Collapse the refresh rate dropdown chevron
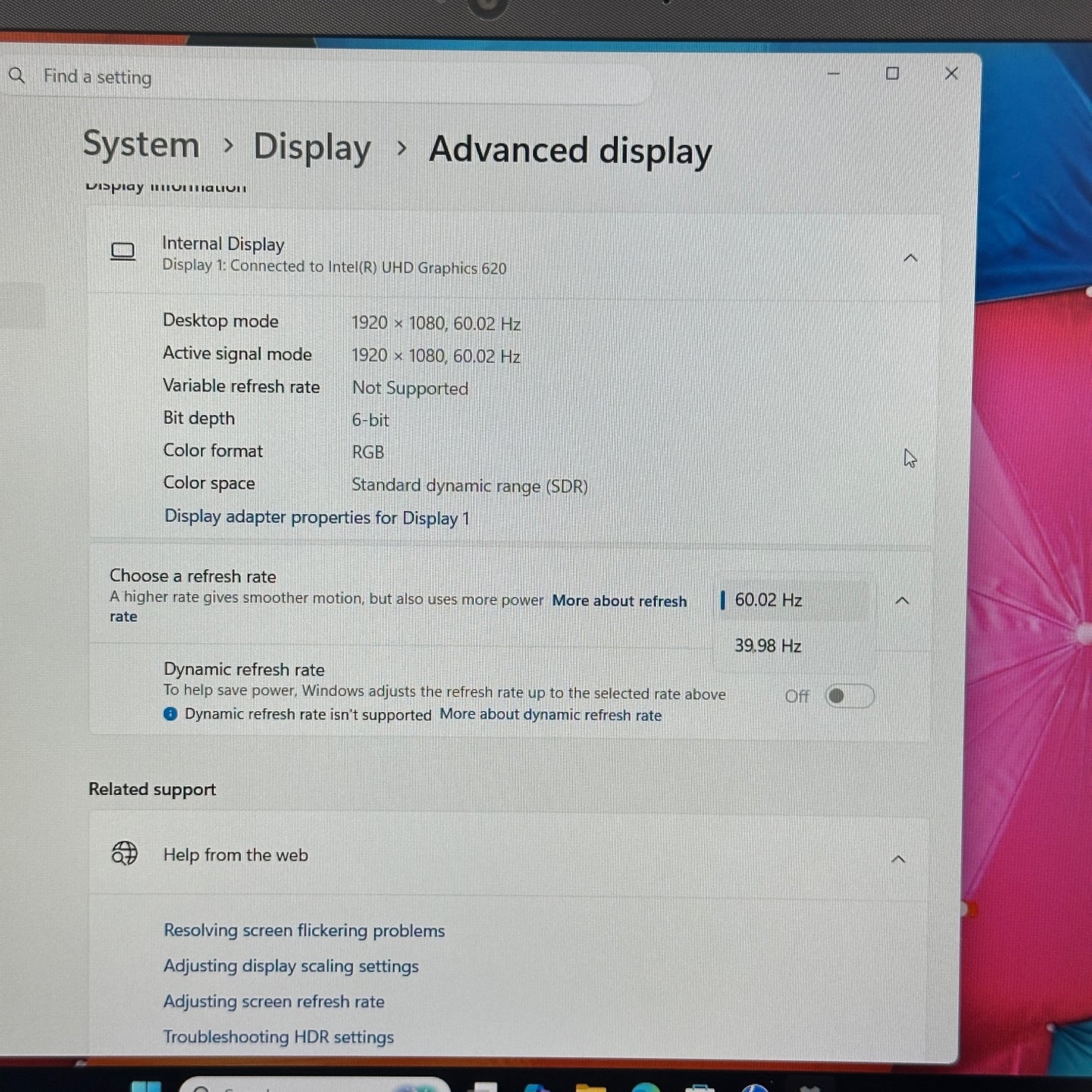The height and width of the screenshot is (1092, 1092). [902, 601]
